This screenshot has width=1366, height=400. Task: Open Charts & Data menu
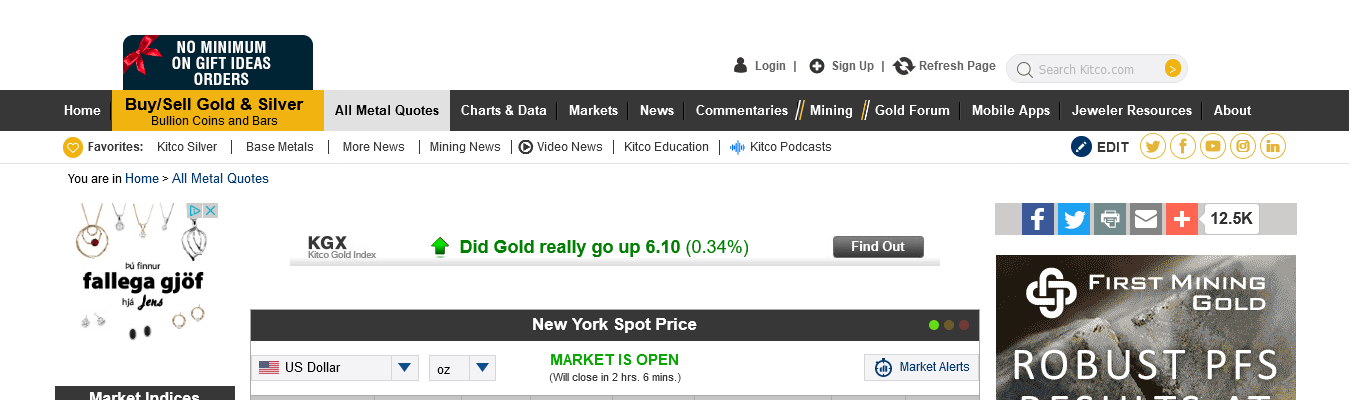tap(503, 111)
